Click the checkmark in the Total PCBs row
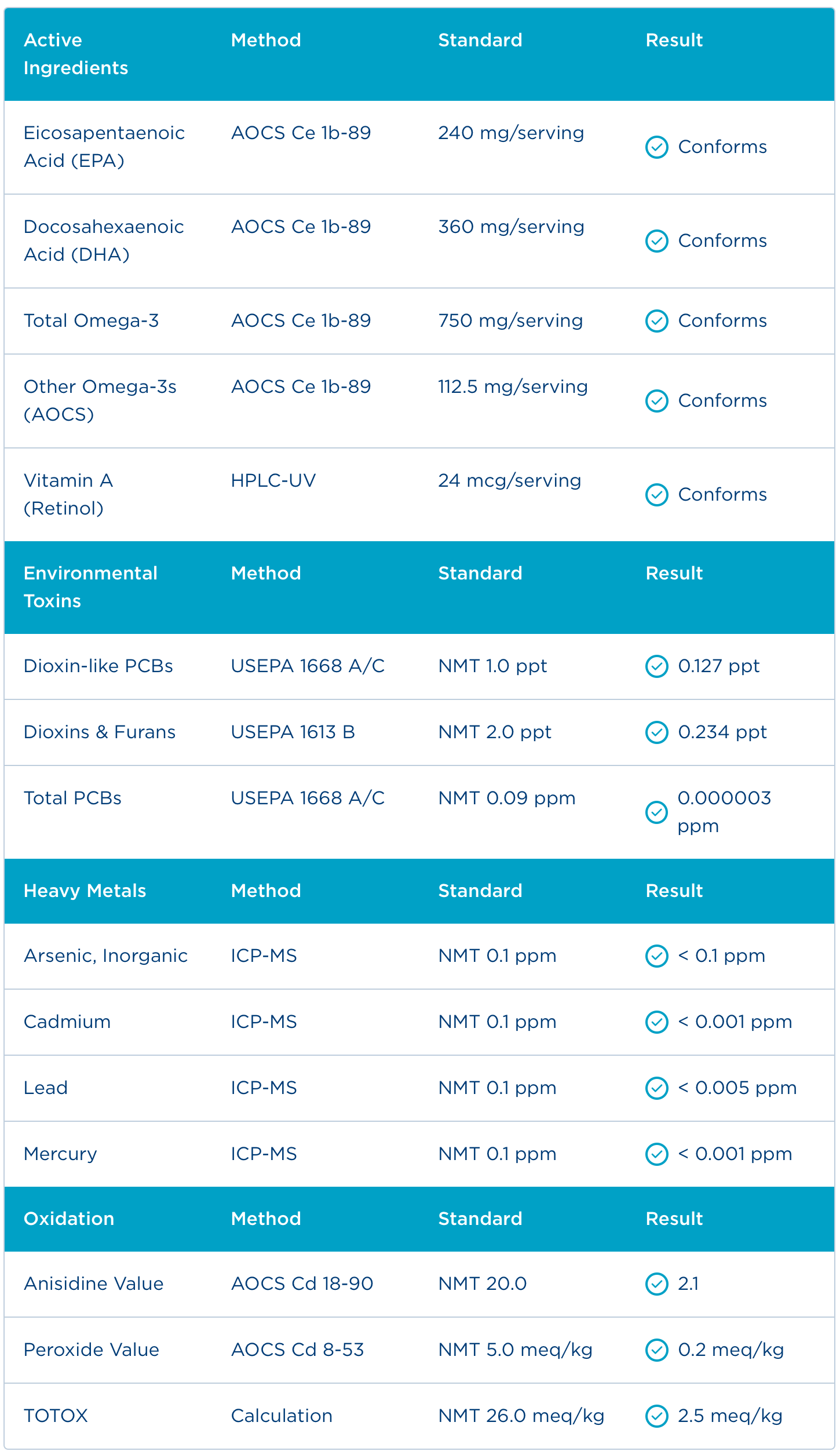 pos(656,812)
